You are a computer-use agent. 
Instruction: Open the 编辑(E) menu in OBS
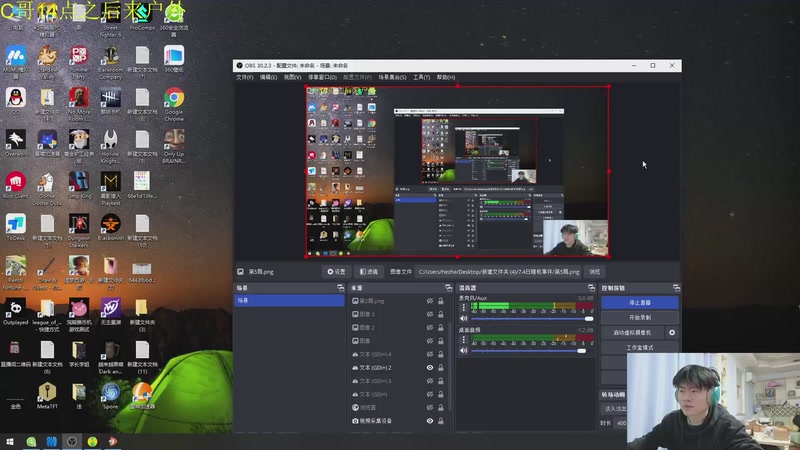coord(268,78)
